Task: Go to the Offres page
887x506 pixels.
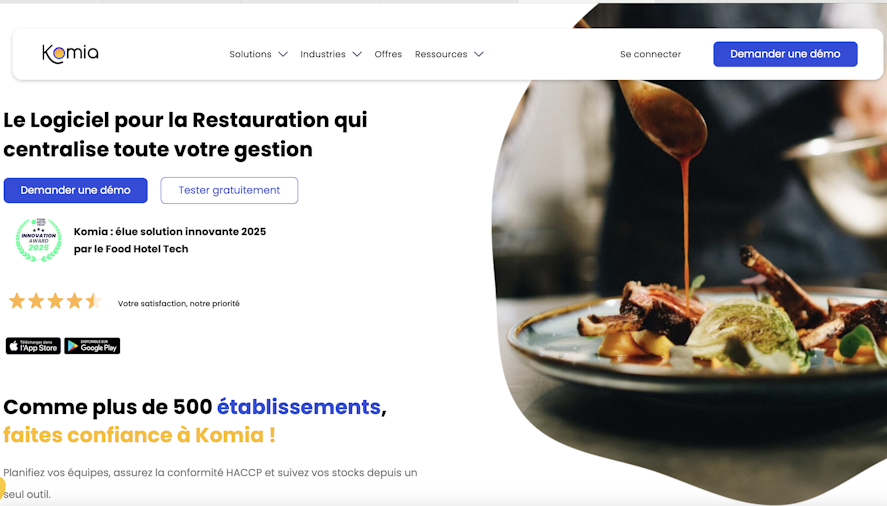Action: tap(388, 54)
